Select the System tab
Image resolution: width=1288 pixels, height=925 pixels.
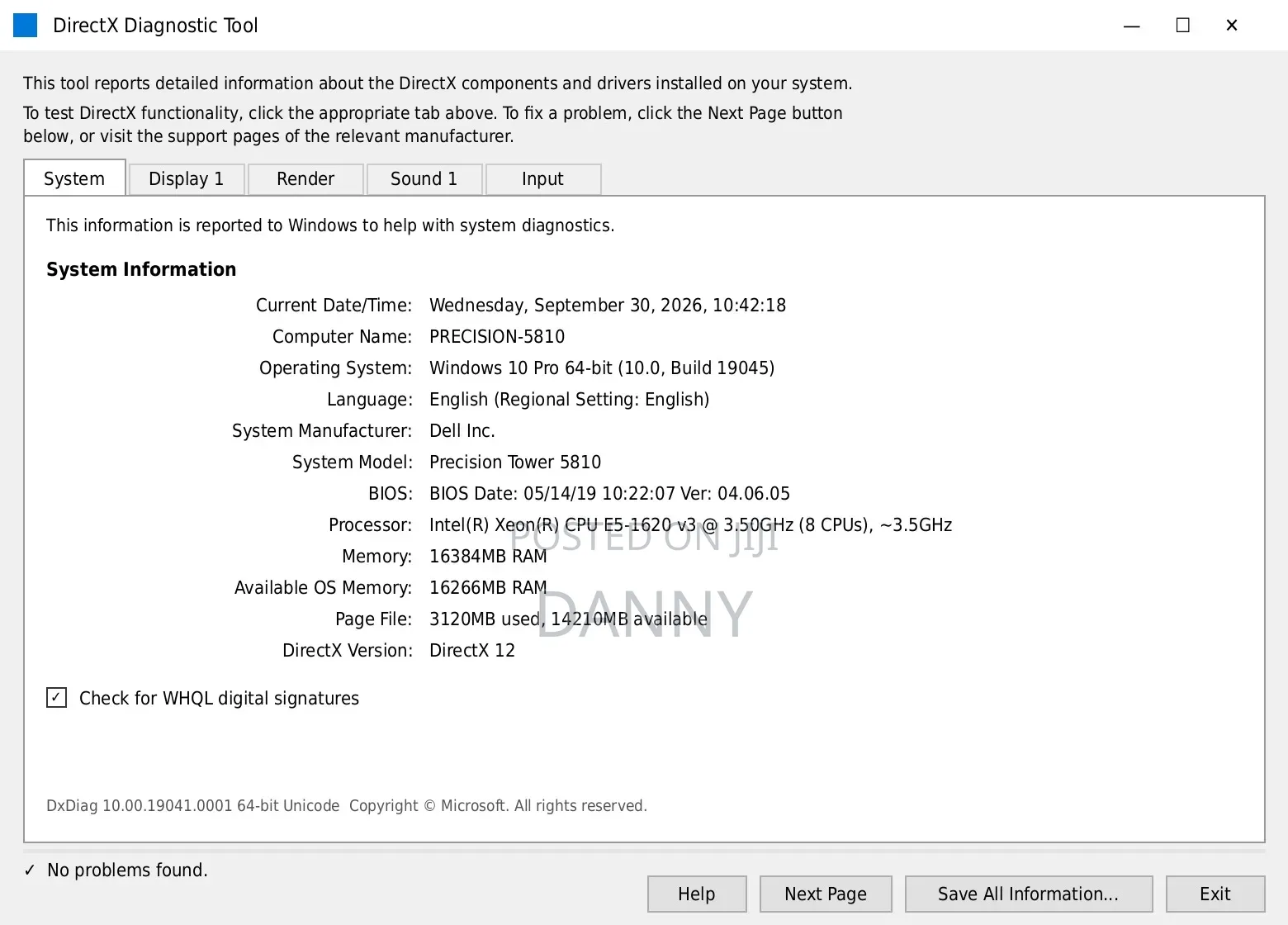pyautogui.click(x=74, y=178)
